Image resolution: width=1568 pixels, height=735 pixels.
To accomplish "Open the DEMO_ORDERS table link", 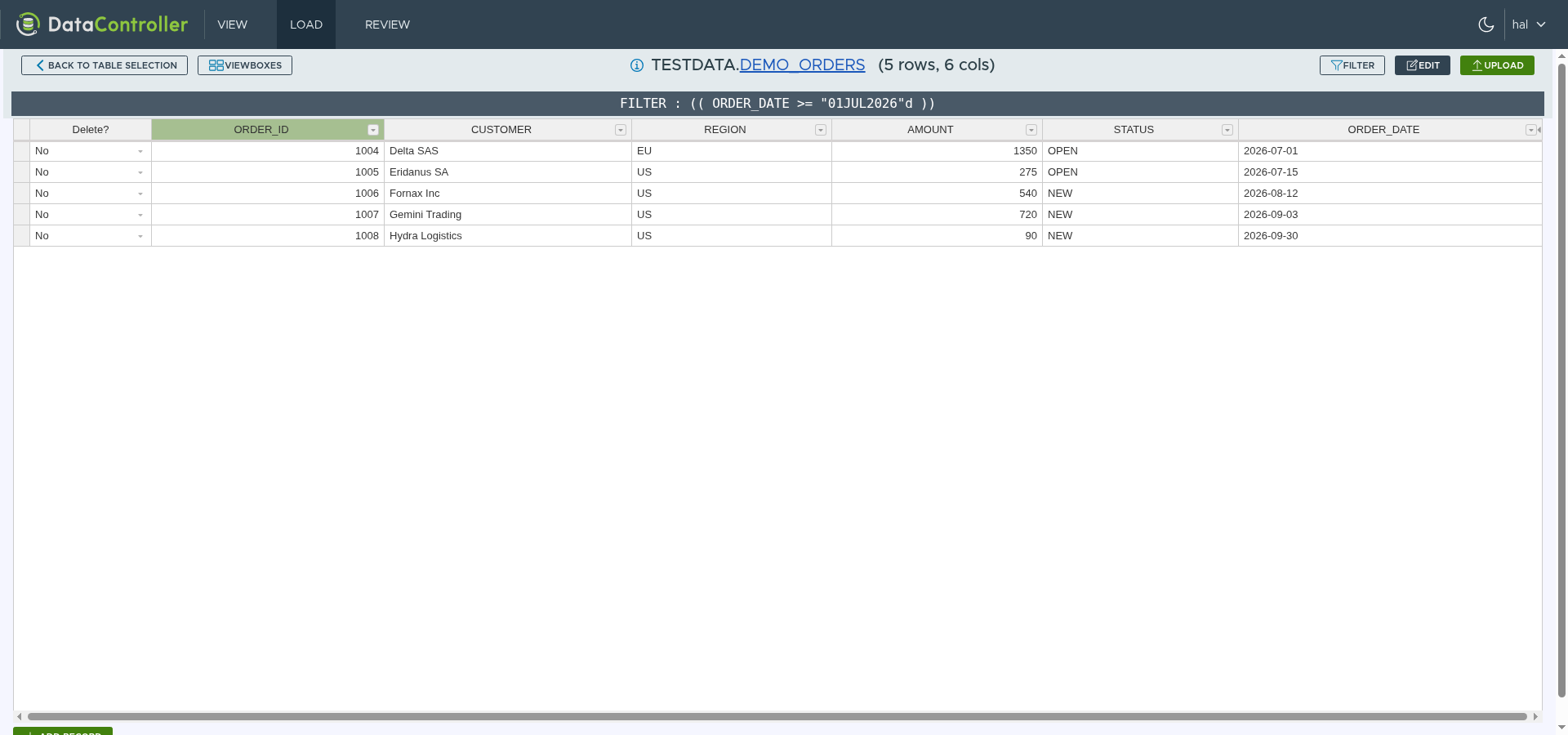I will click(802, 65).
